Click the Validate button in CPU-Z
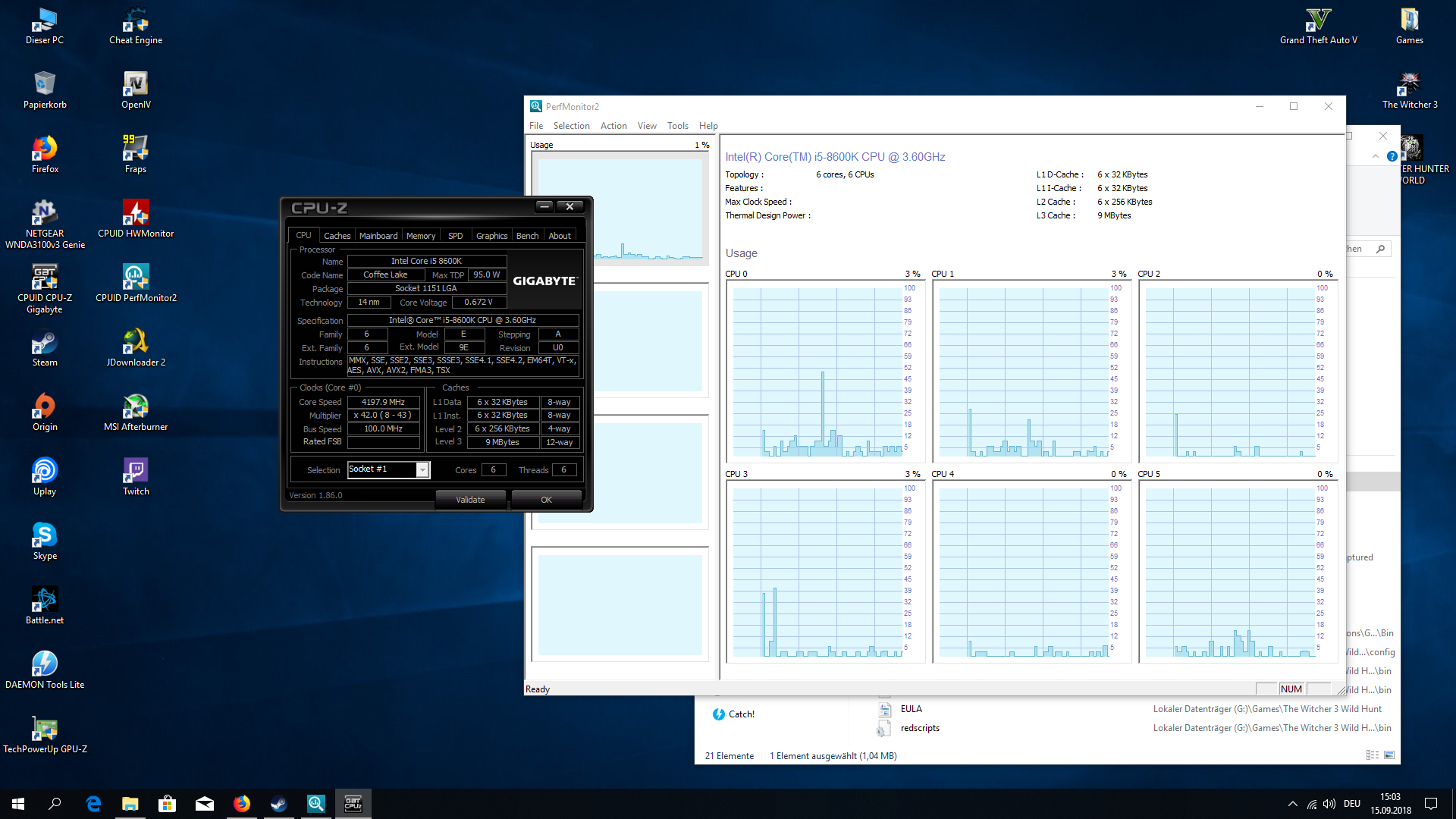The width and height of the screenshot is (1456, 819). [470, 499]
